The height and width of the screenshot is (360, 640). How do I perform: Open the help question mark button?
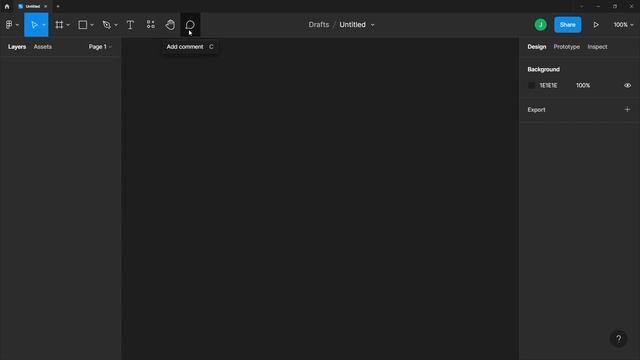click(618, 339)
